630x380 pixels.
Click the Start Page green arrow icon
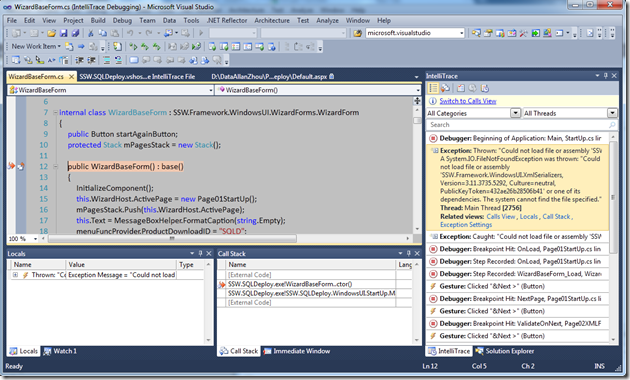(535, 33)
